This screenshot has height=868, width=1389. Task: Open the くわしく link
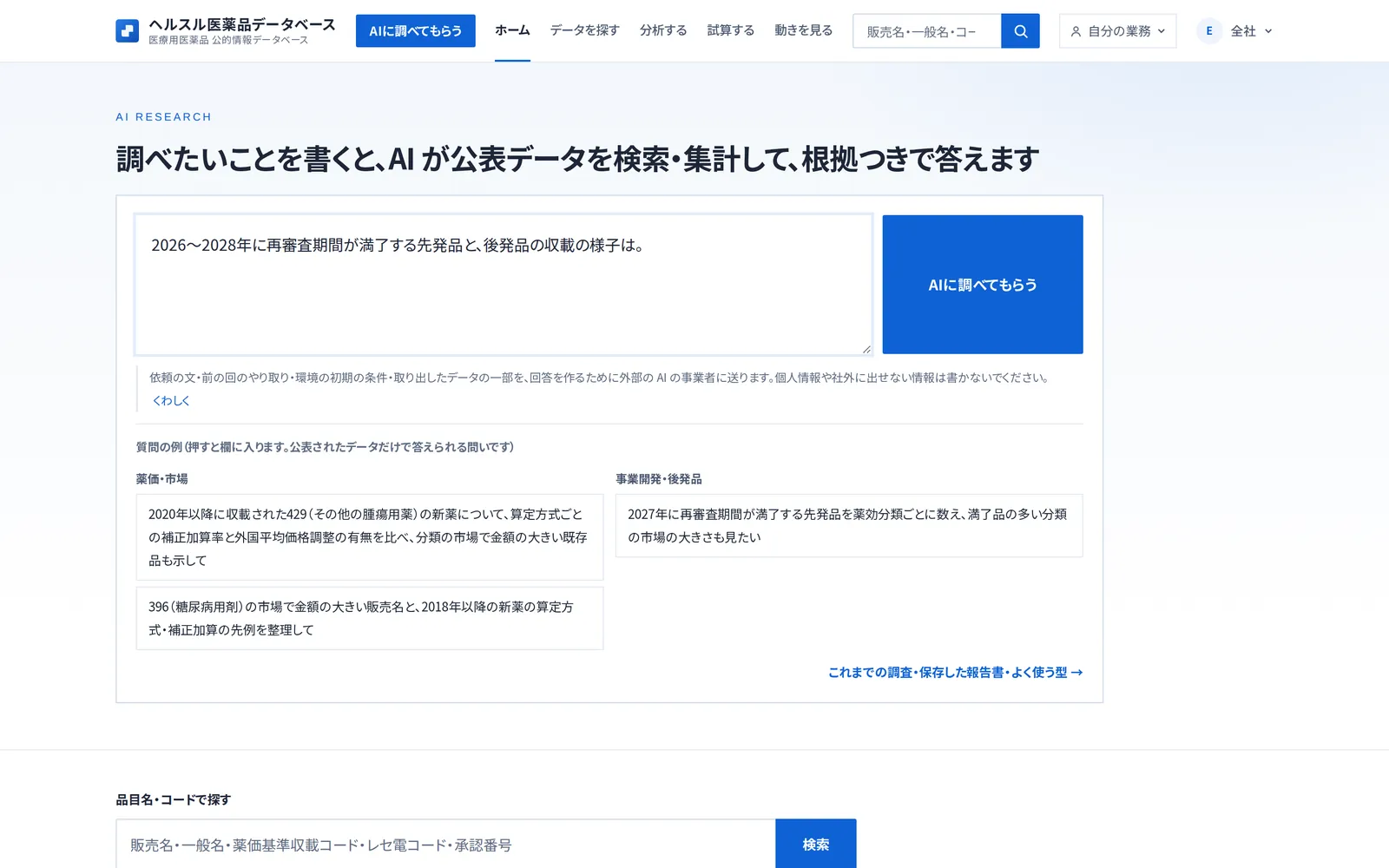pyautogui.click(x=171, y=401)
